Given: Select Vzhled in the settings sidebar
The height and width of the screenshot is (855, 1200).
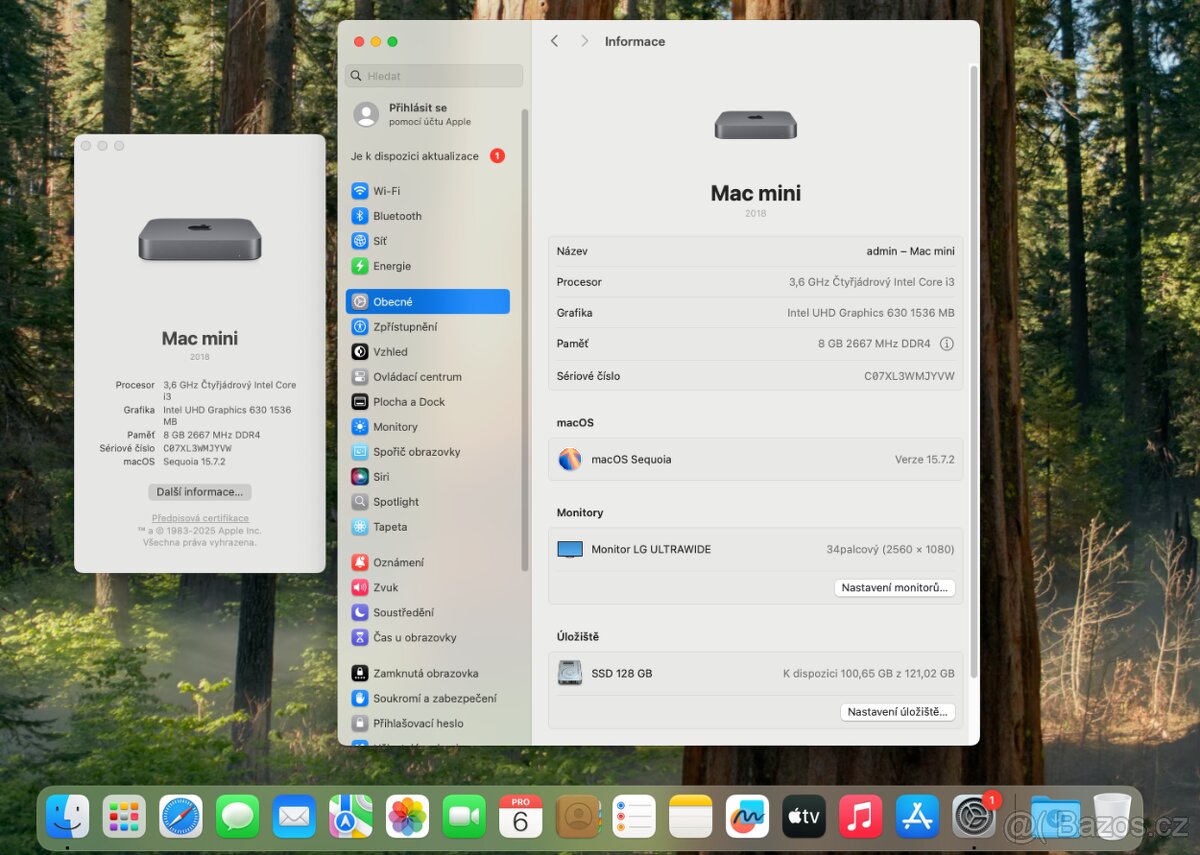Looking at the screenshot, I should pos(388,351).
